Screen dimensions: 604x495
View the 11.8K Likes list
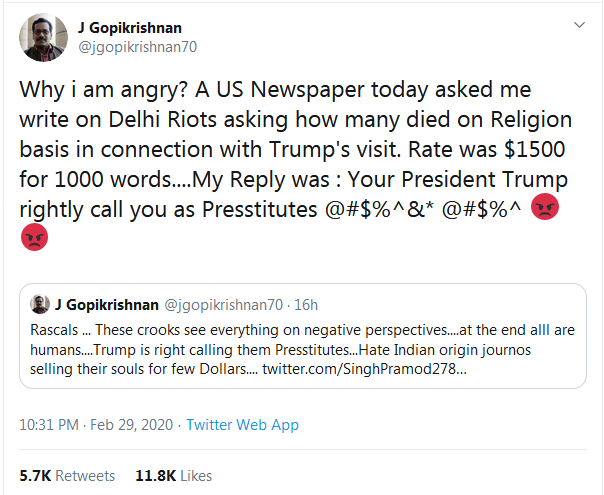click(173, 476)
